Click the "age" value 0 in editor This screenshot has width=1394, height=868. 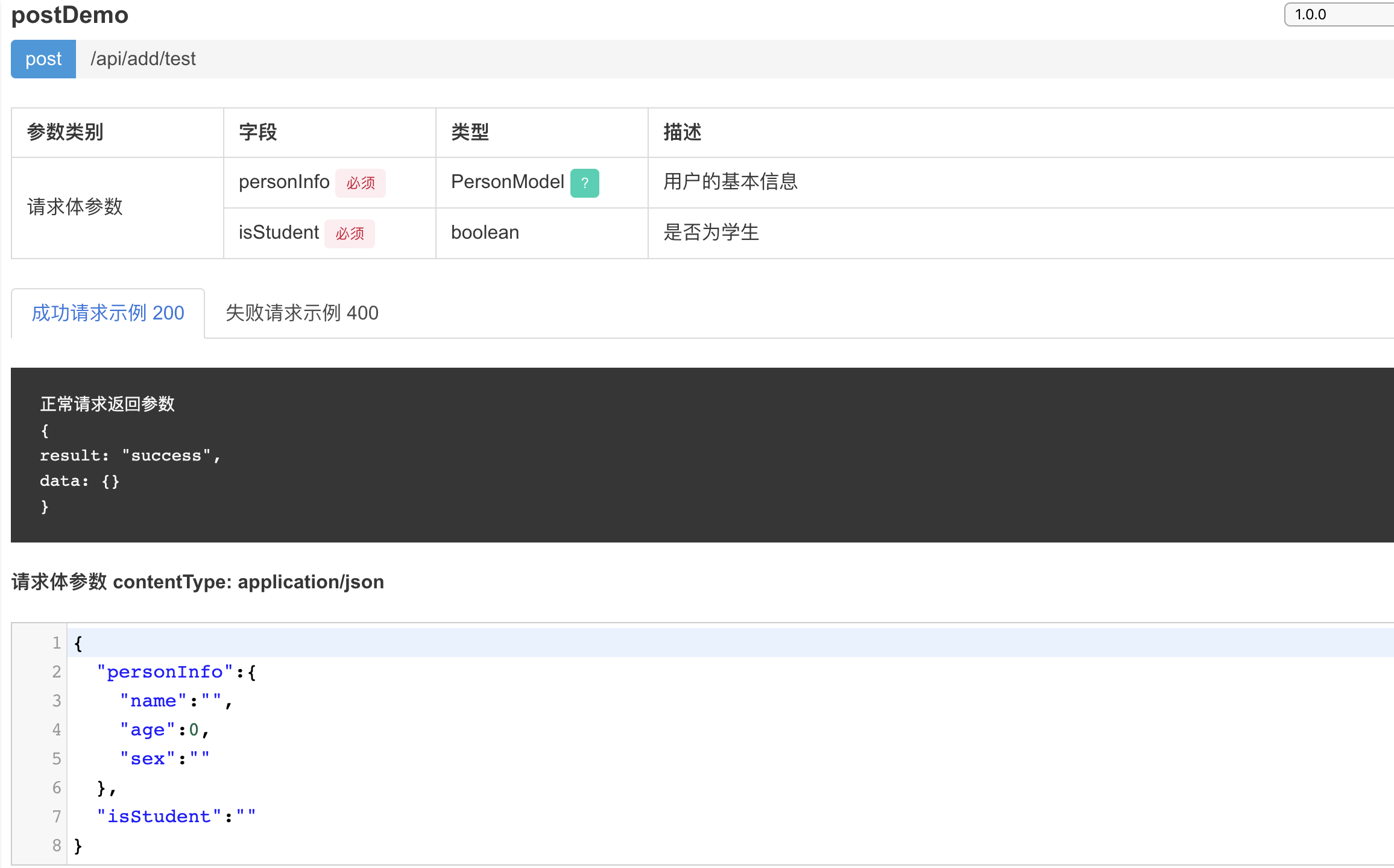[194, 730]
